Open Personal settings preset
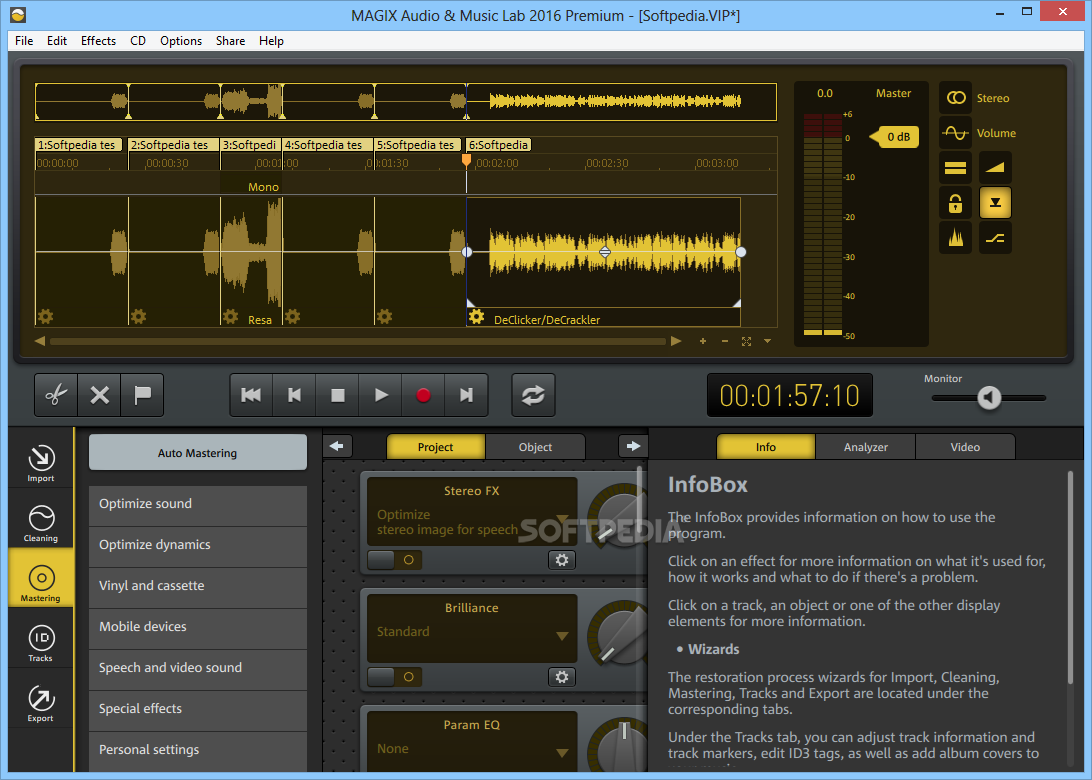 198,749
